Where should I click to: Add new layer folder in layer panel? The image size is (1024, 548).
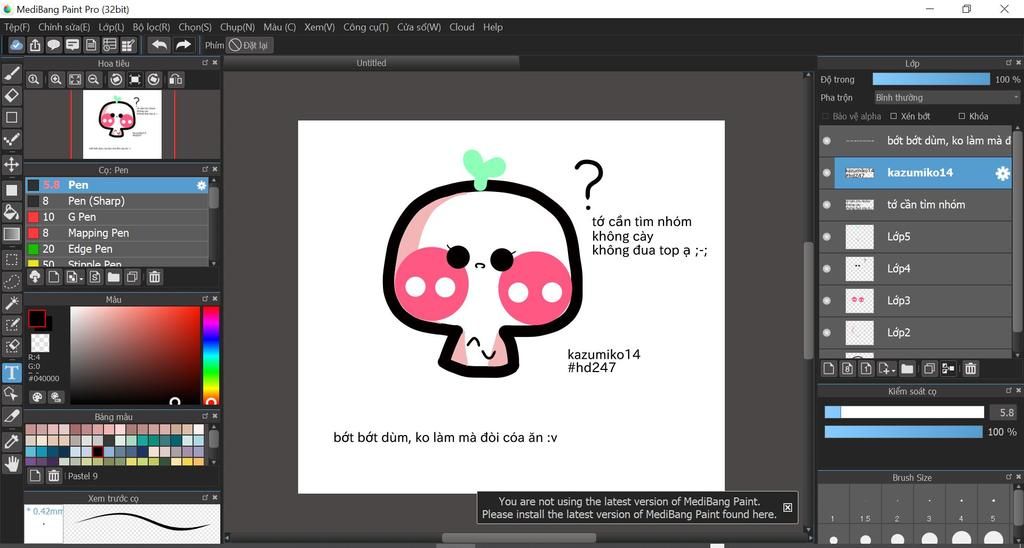pos(907,369)
